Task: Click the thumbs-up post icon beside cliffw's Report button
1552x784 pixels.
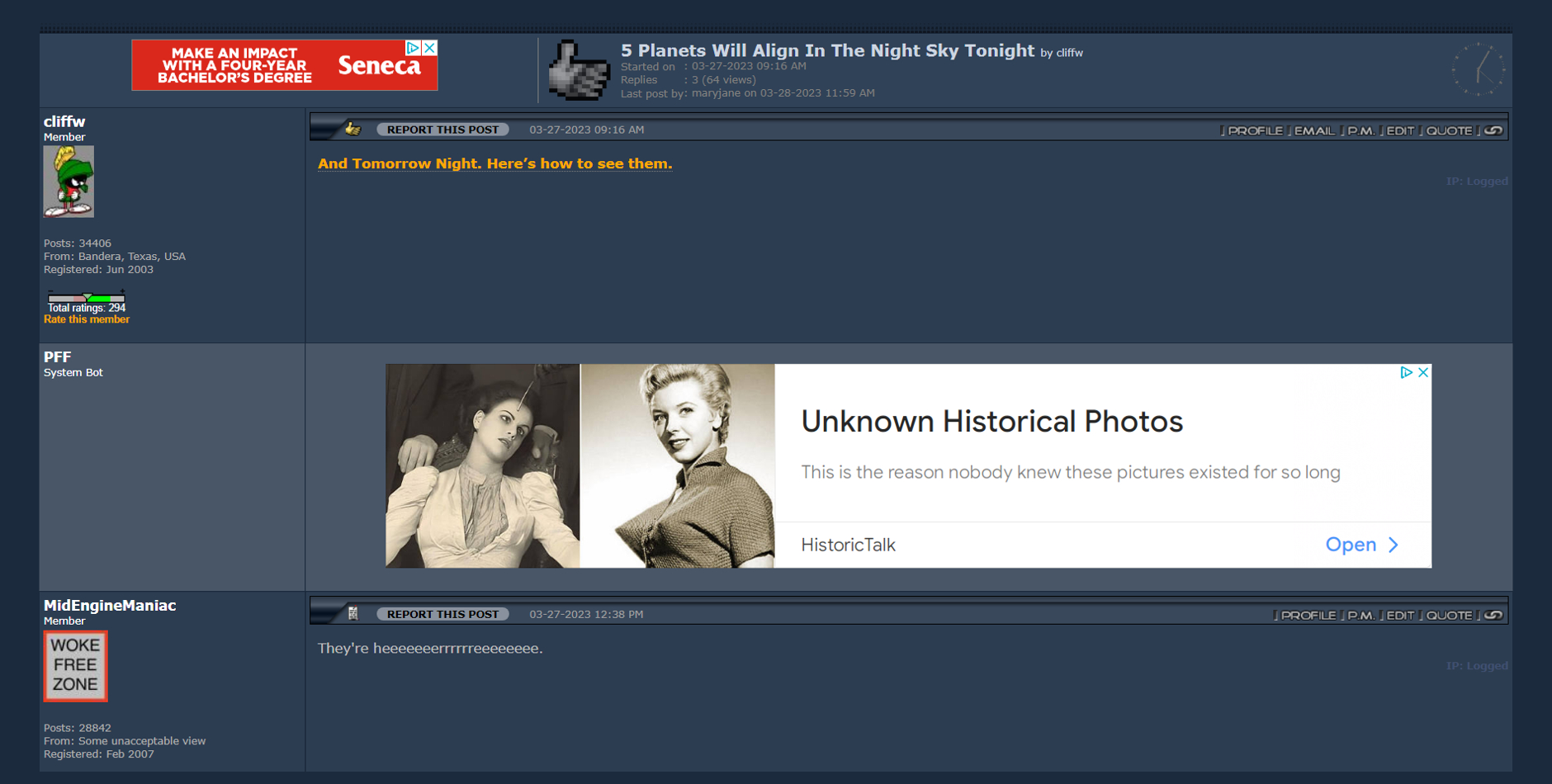Action: (x=353, y=129)
